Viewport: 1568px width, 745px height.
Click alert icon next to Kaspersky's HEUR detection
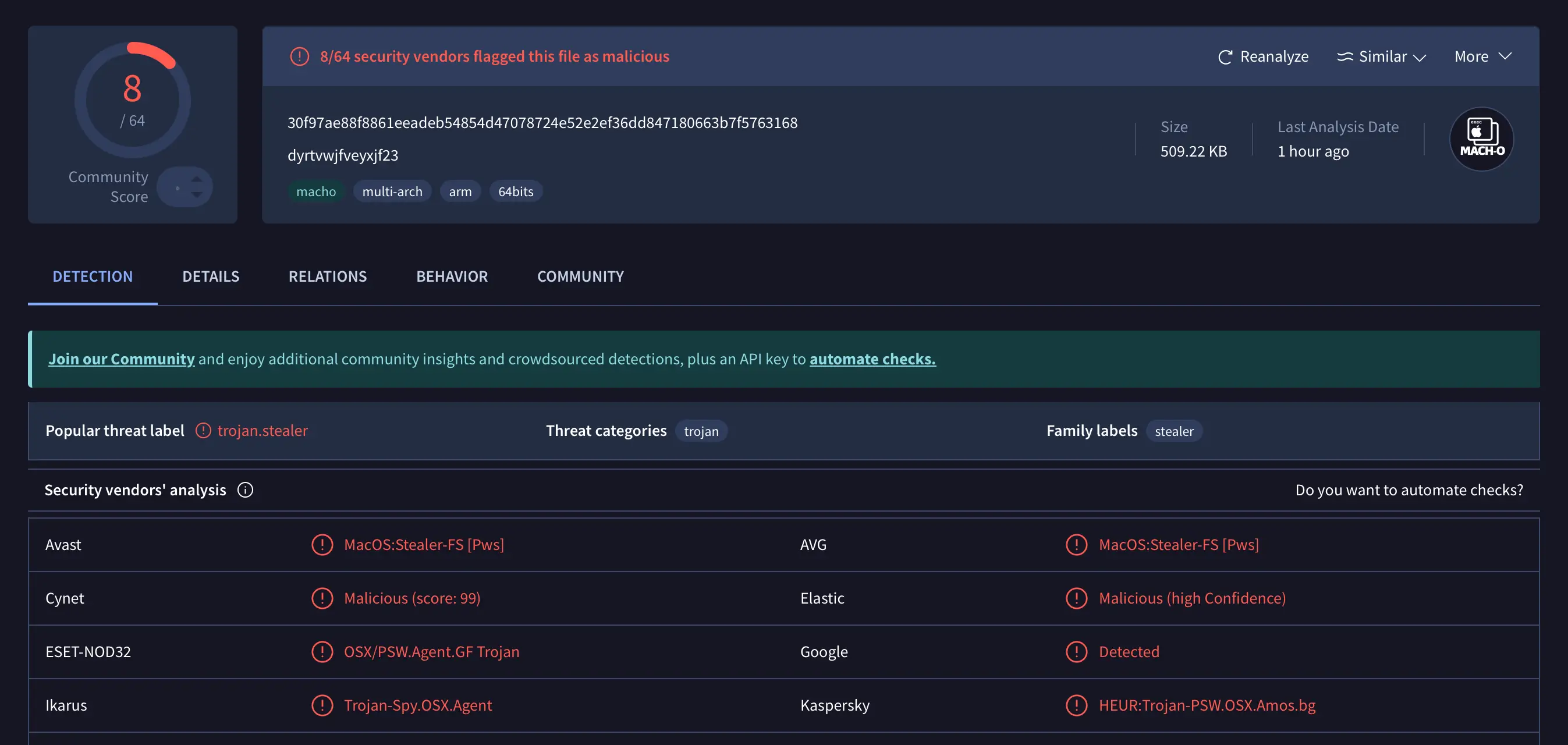click(x=1076, y=705)
